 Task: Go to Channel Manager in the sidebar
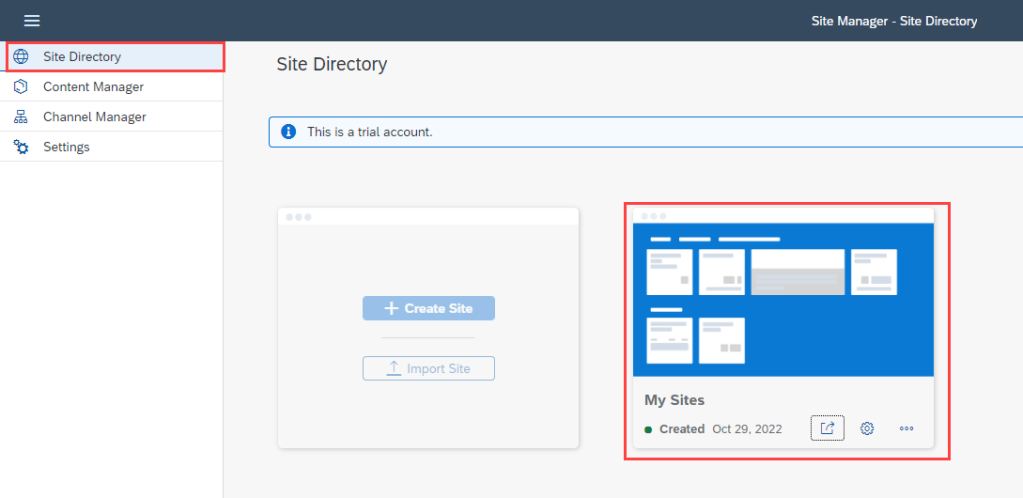[x=94, y=117]
